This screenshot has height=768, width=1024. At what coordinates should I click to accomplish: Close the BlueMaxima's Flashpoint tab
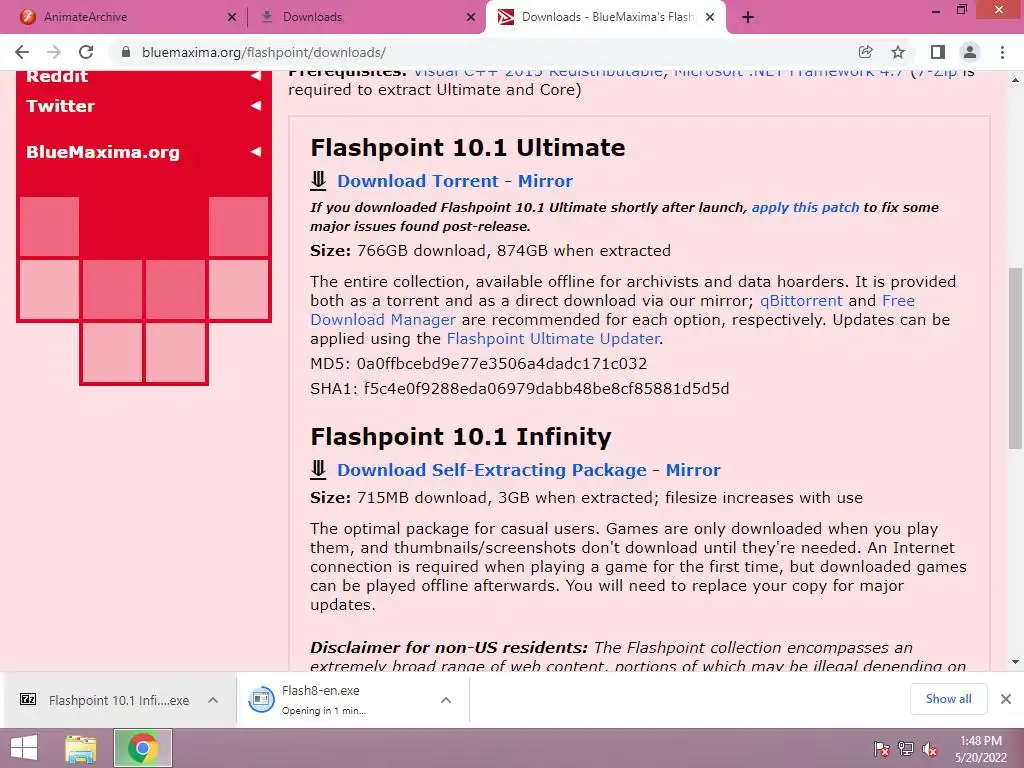point(711,17)
